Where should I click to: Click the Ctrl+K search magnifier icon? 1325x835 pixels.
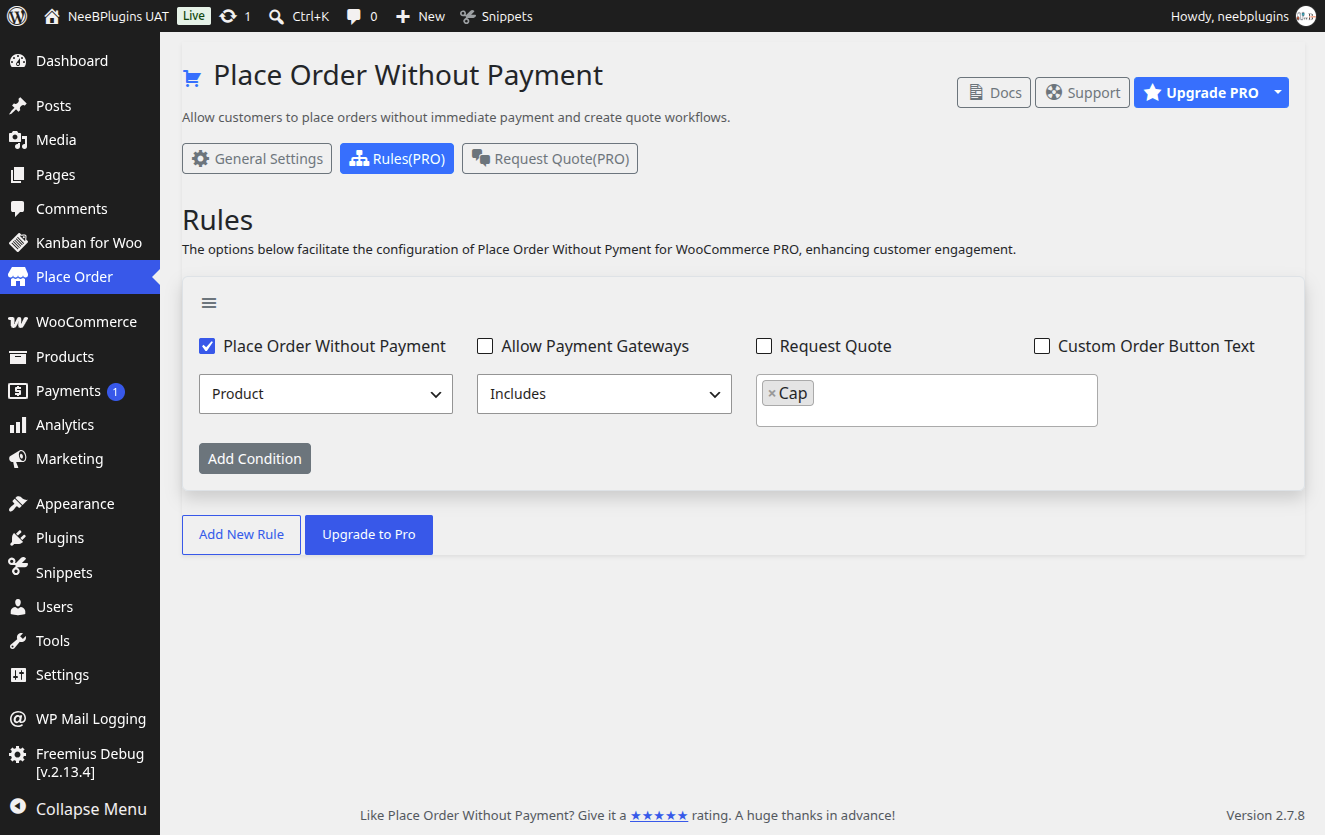(277, 16)
